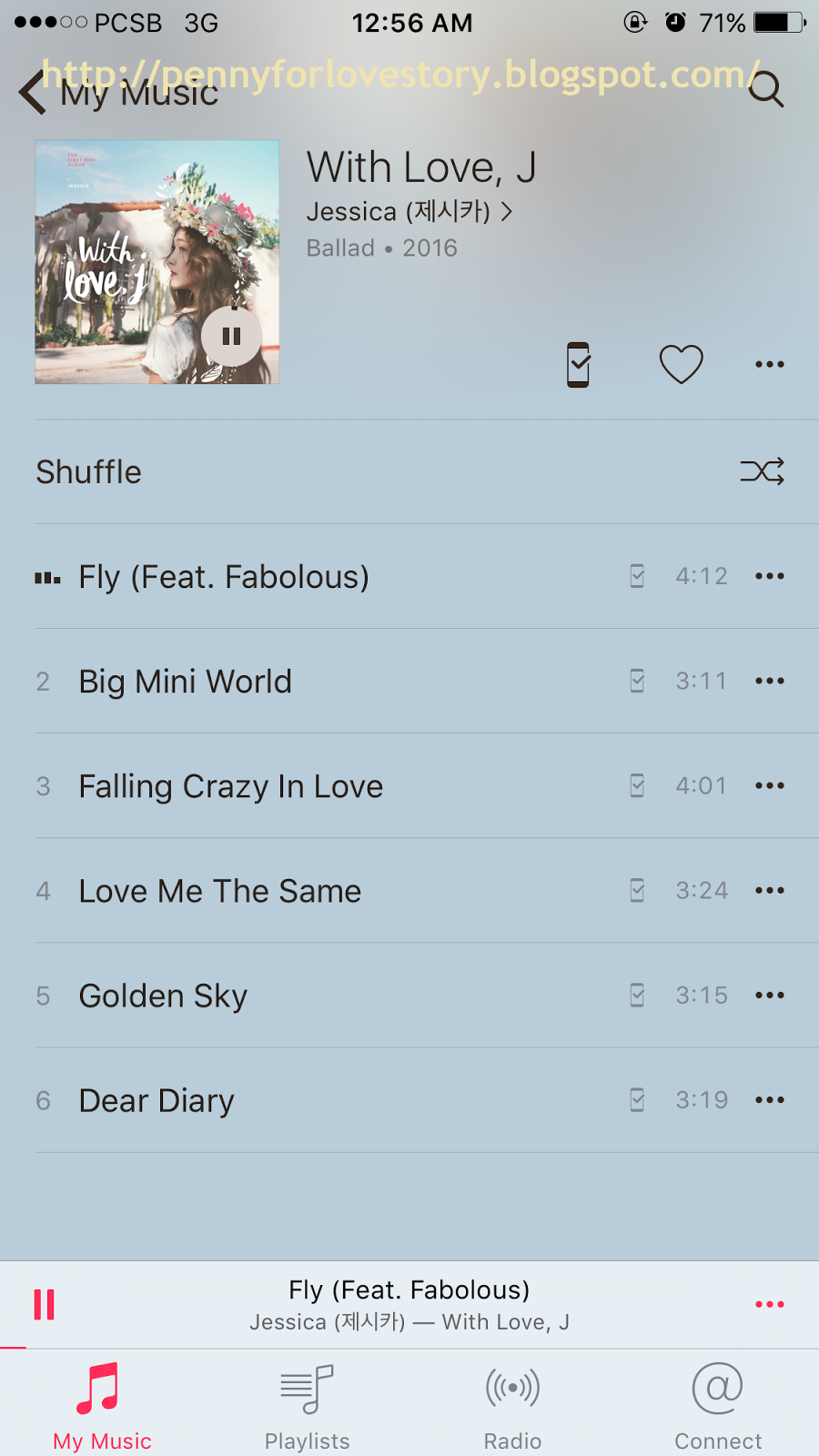
Task: Tap download status icon for Love Me The Same
Action: [x=637, y=890]
